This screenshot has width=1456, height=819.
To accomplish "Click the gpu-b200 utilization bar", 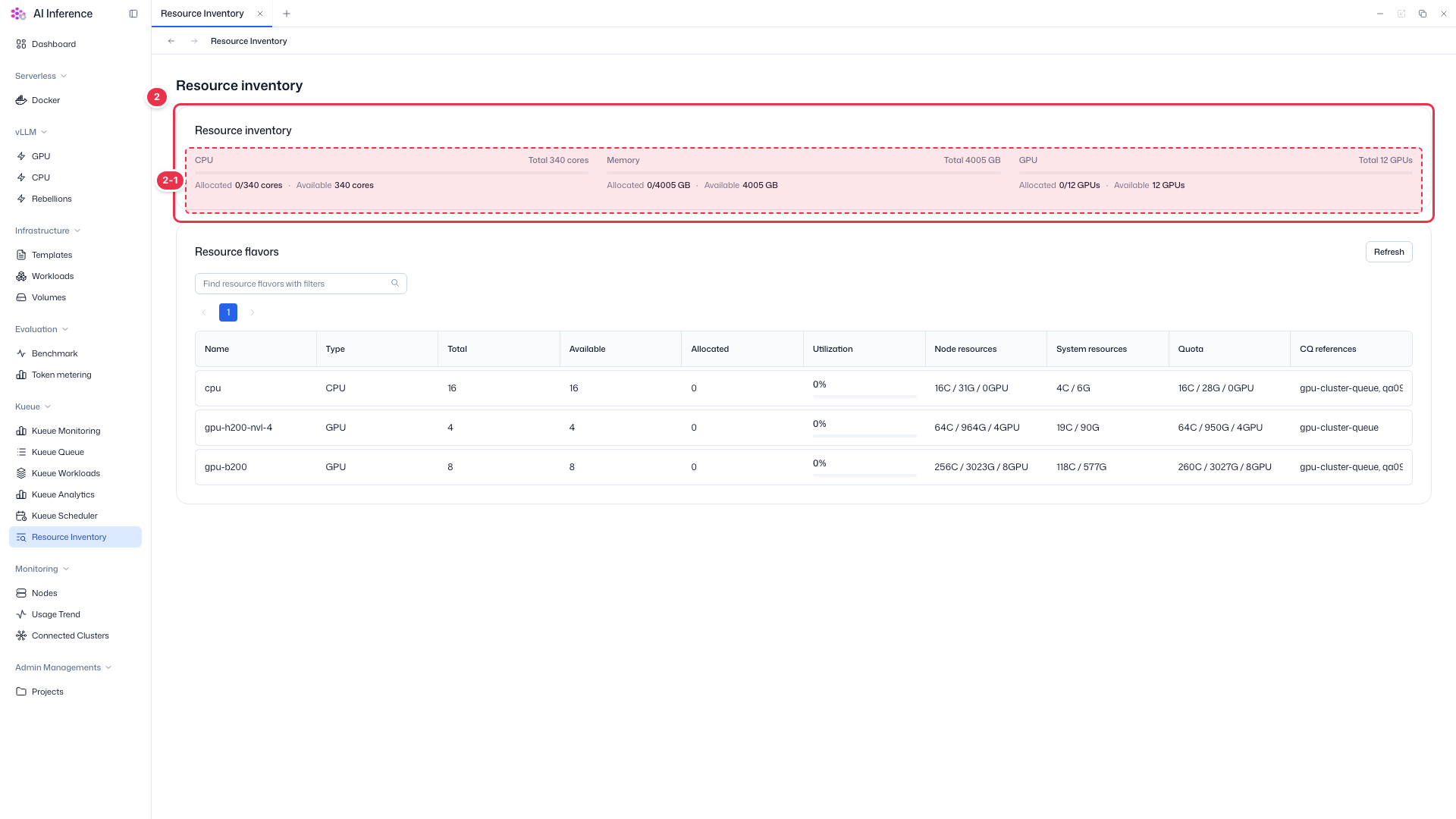I will pyautogui.click(x=864, y=475).
